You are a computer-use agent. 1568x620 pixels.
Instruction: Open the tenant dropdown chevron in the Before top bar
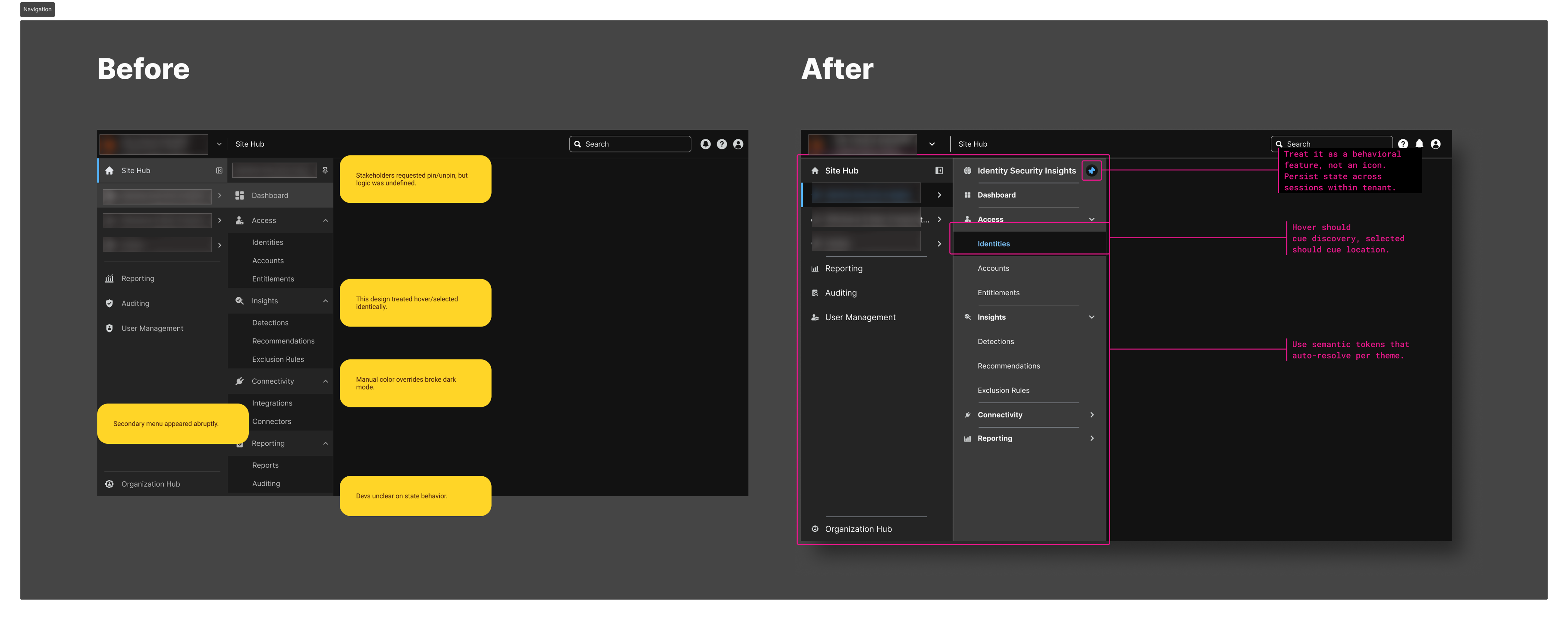(219, 144)
